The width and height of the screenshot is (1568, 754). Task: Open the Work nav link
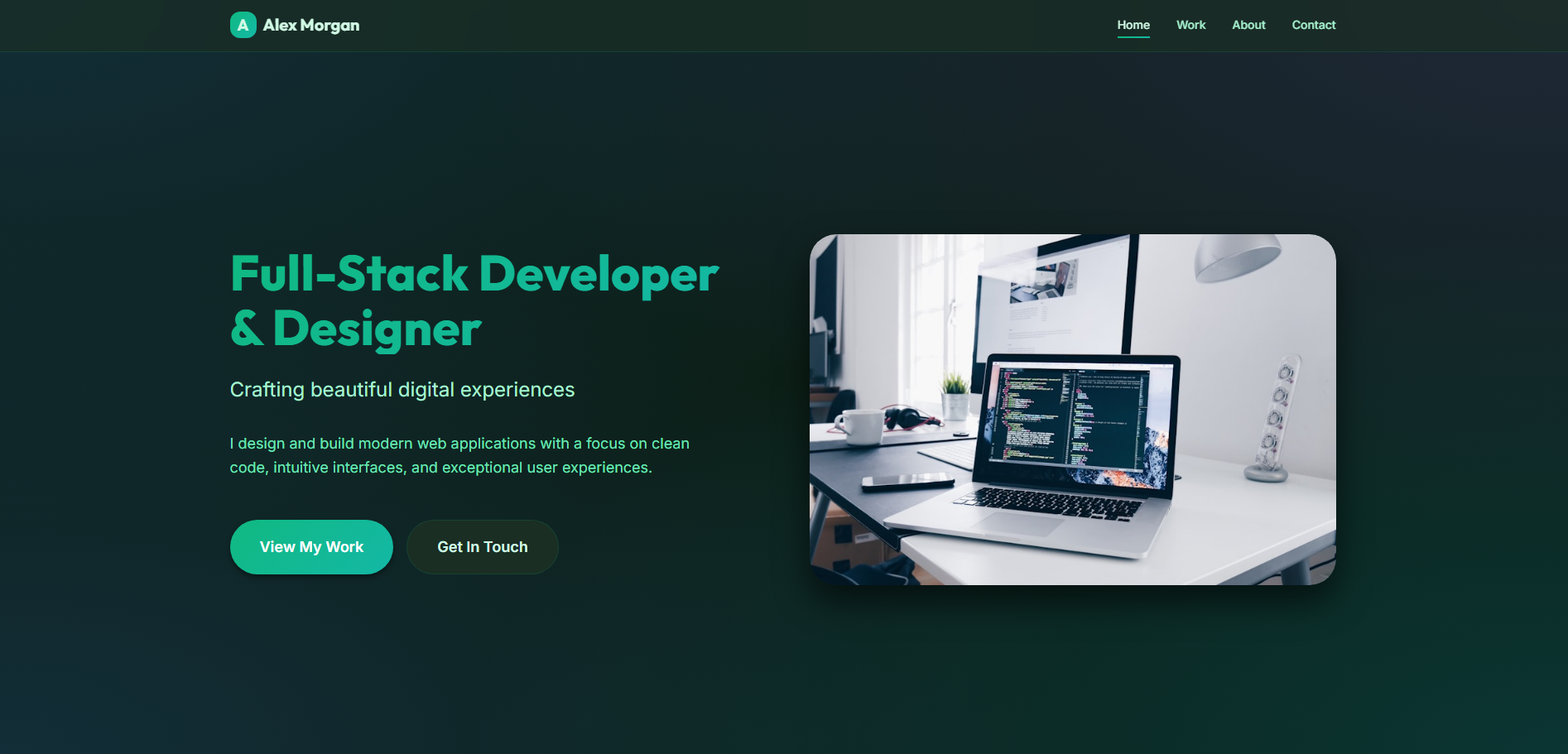(1190, 25)
